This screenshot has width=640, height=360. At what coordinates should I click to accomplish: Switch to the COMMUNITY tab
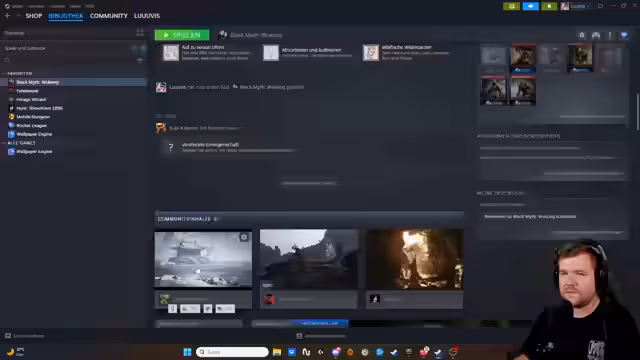tap(109, 16)
